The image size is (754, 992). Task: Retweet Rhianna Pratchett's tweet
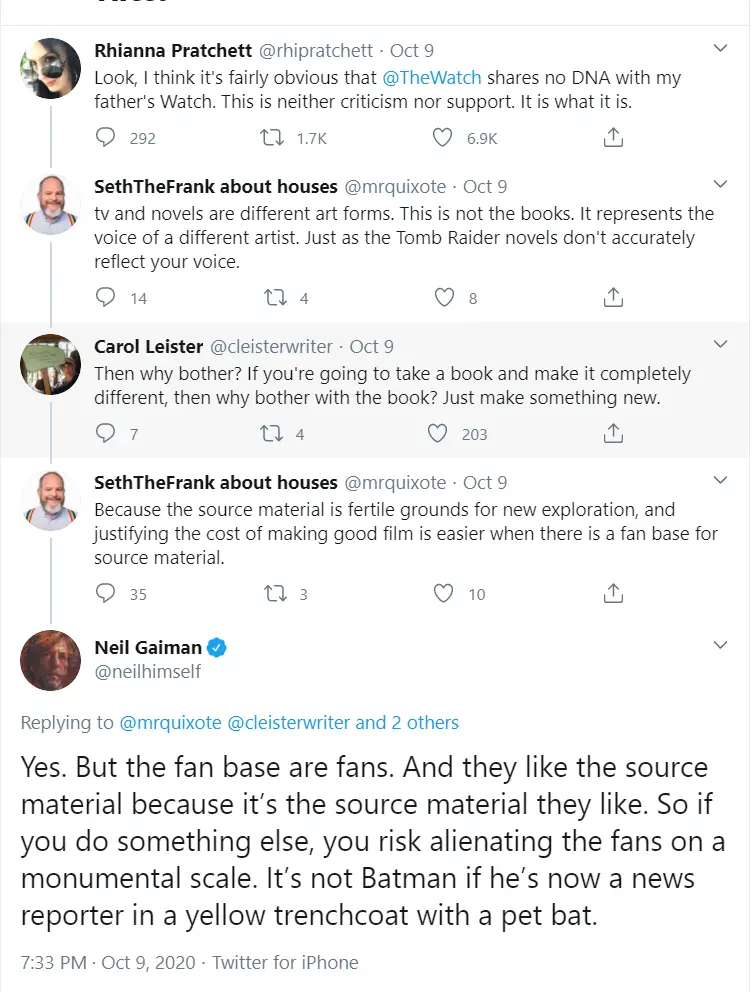pyautogui.click(x=272, y=138)
